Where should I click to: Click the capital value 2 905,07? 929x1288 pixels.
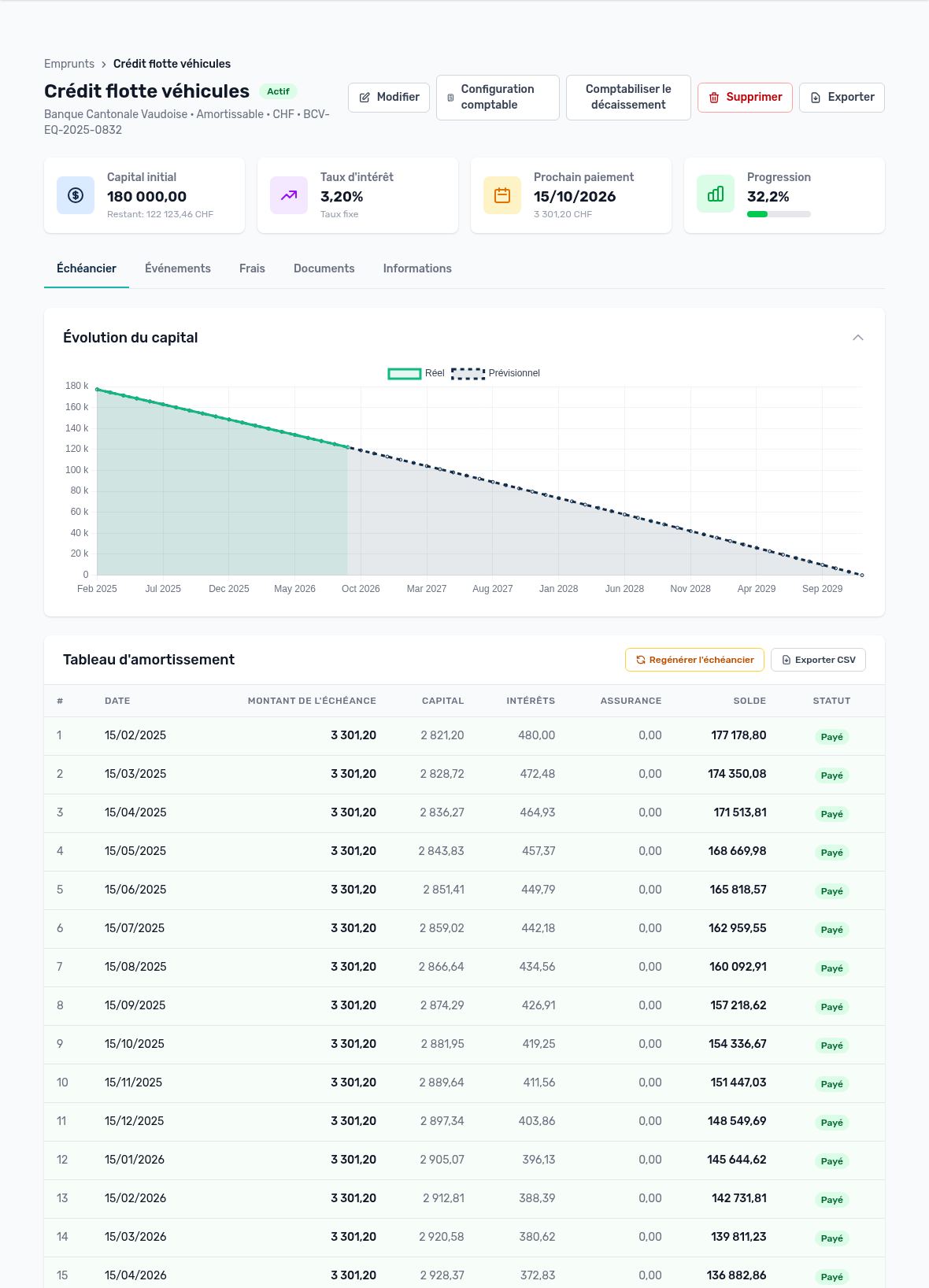pyautogui.click(x=442, y=1160)
